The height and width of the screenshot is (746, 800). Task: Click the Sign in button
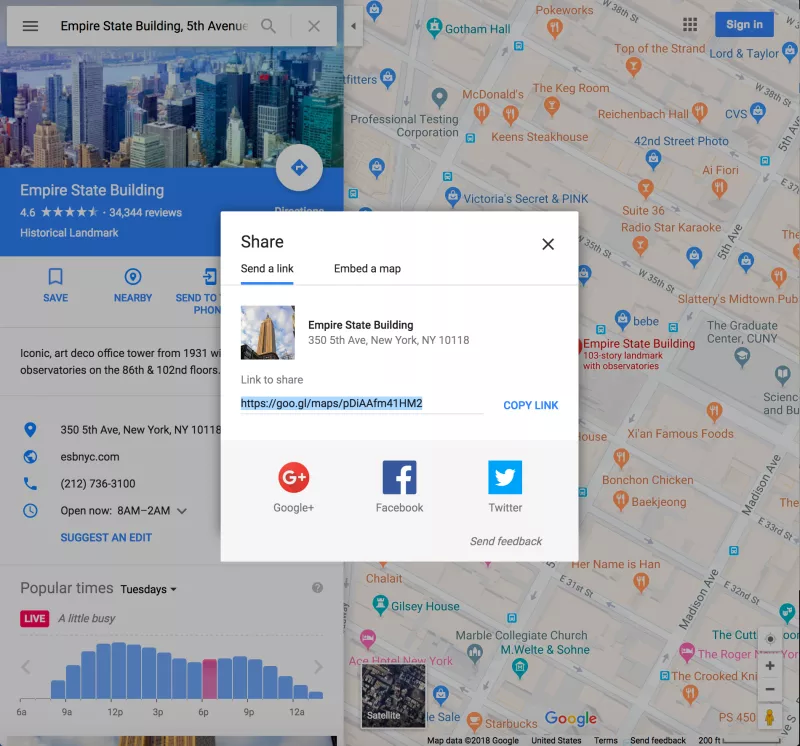coord(744,25)
